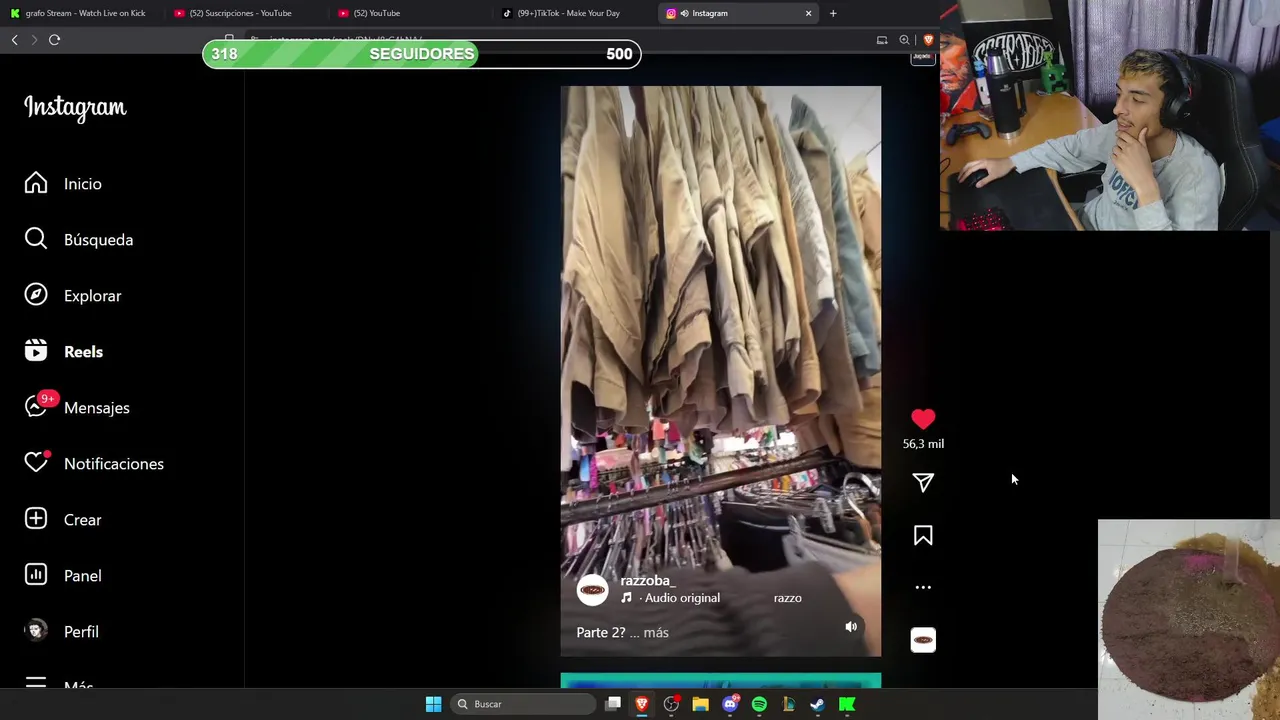Open OBS Studio from taskbar

[x=671, y=704]
